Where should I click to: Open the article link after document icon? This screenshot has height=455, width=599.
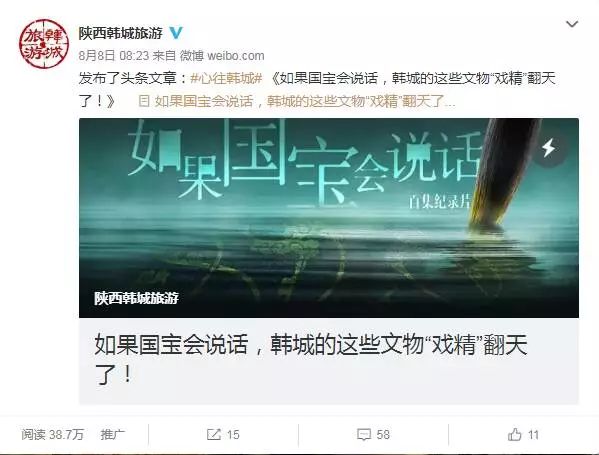coord(305,101)
